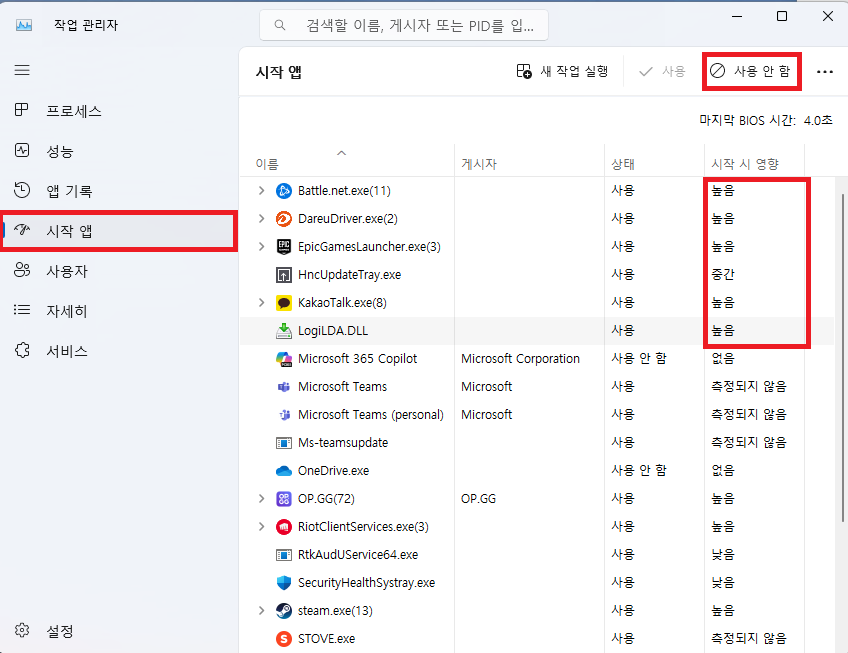Click the 마지막 BIOS 시간 4.0초 text
Screen dimensions: 848x653
(x=766, y=120)
